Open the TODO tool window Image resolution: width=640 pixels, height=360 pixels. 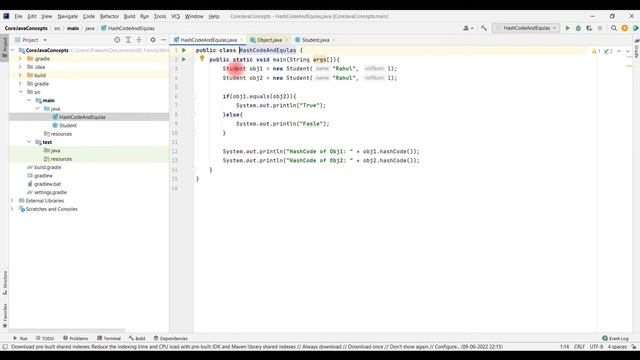point(45,338)
